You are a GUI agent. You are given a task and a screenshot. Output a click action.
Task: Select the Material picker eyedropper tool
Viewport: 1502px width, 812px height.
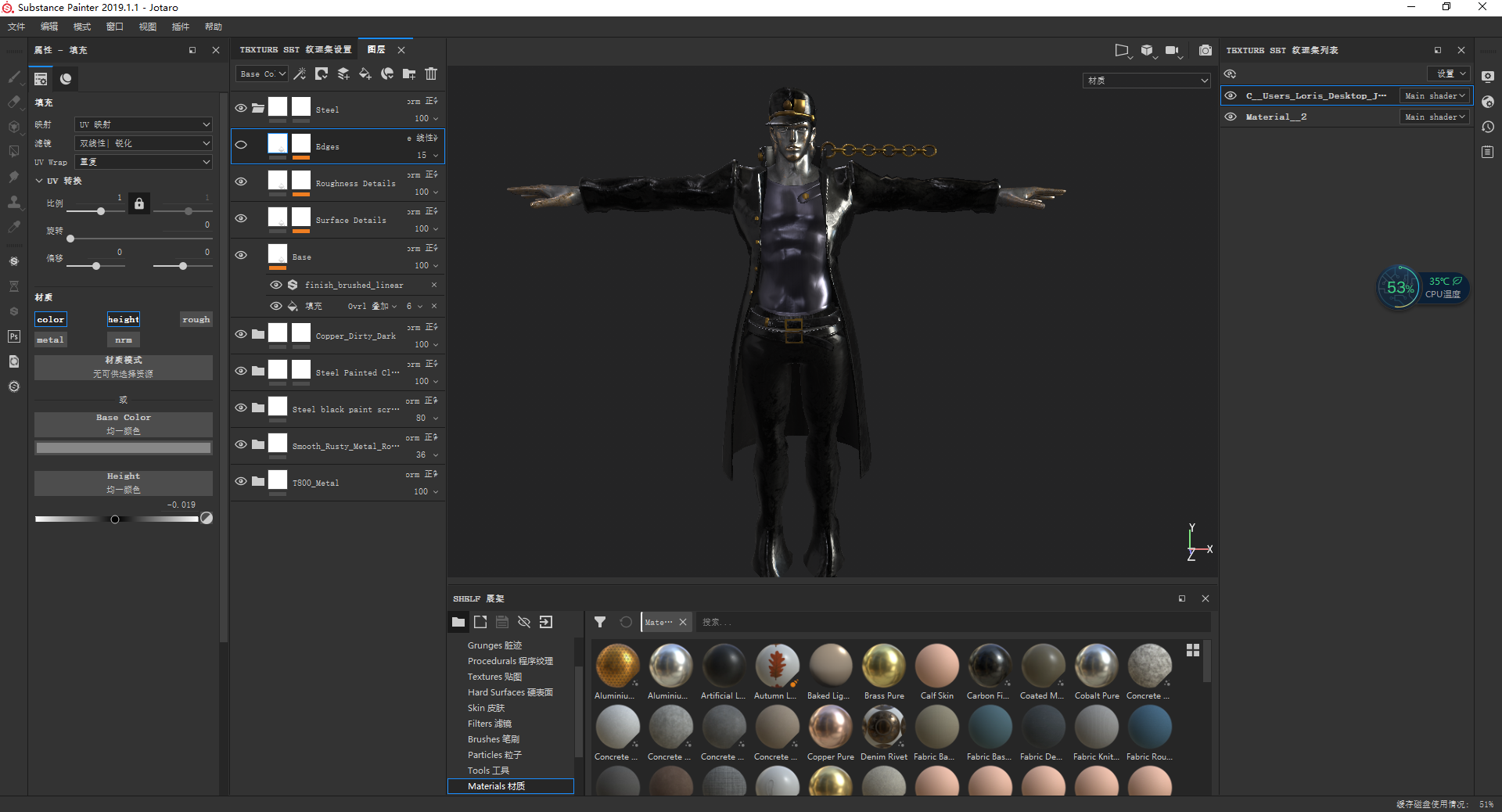coord(14,227)
